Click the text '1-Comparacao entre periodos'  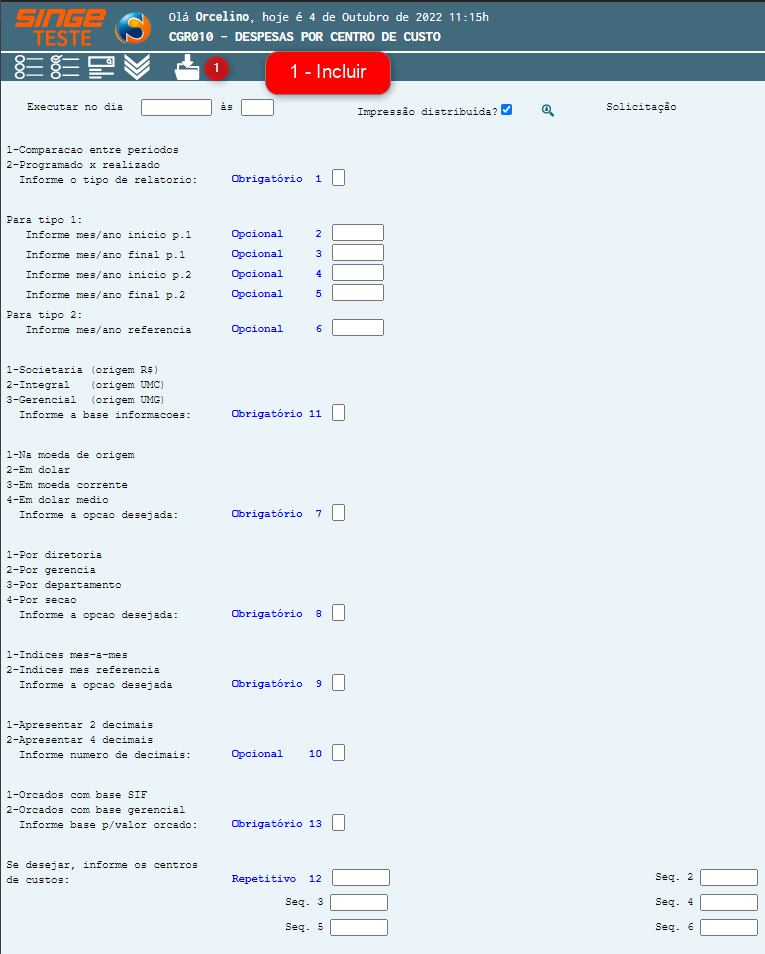pyautogui.click(x=93, y=150)
